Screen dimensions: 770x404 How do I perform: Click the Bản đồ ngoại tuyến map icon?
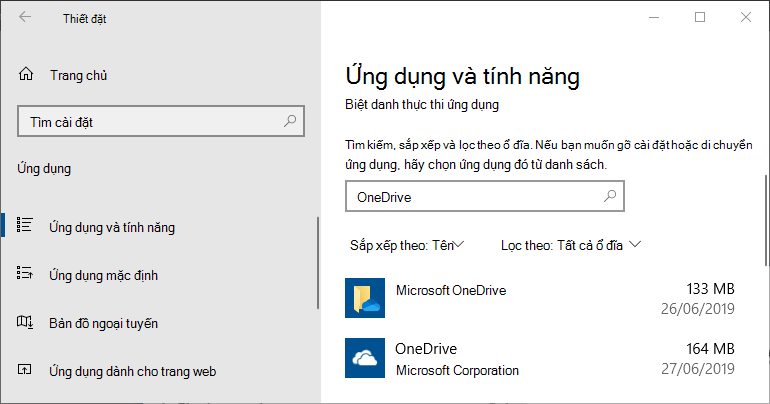[25, 322]
